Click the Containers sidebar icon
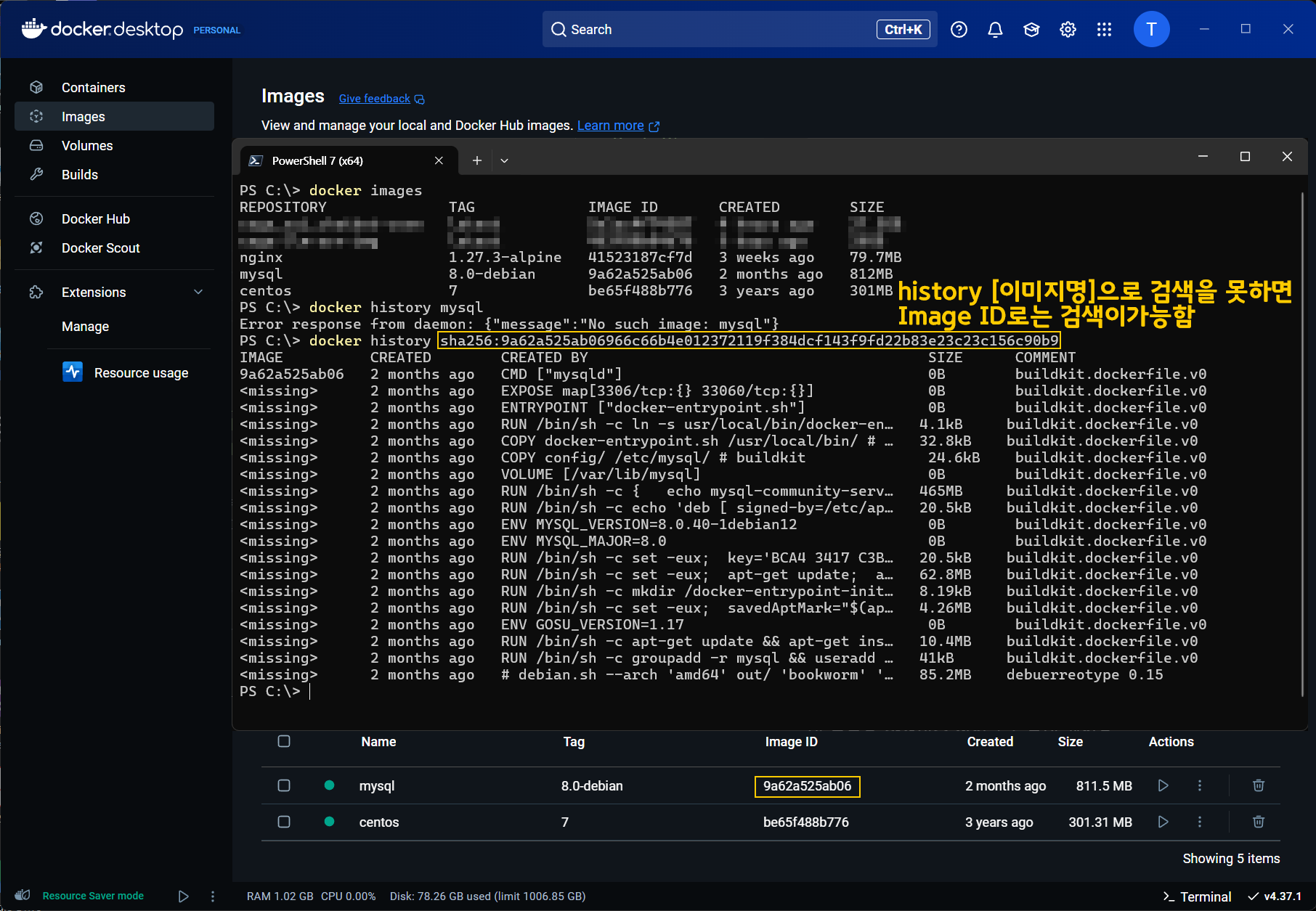The height and width of the screenshot is (911, 1316). click(36, 88)
